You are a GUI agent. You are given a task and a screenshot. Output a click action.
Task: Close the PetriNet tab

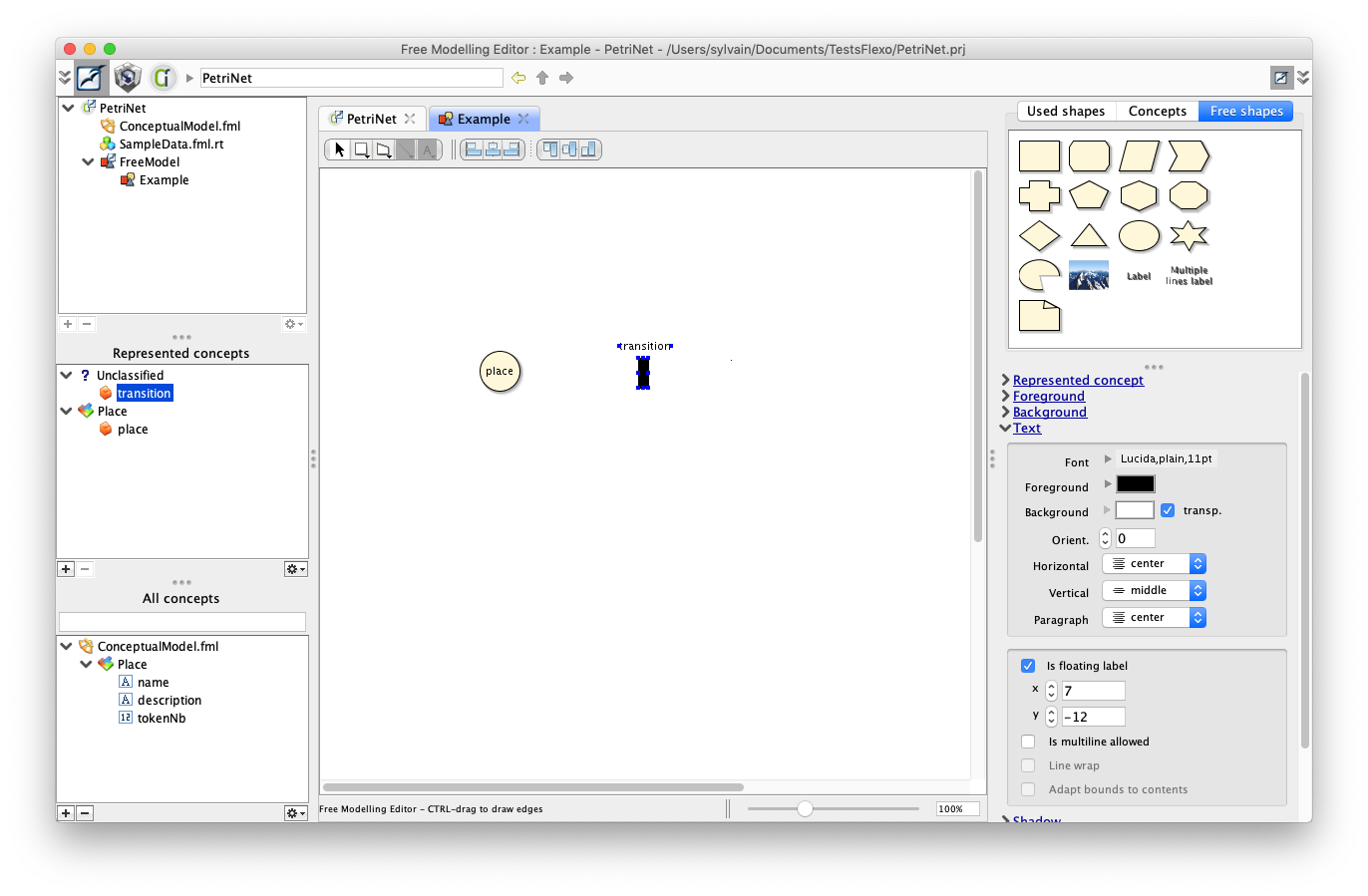click(410, 119)
